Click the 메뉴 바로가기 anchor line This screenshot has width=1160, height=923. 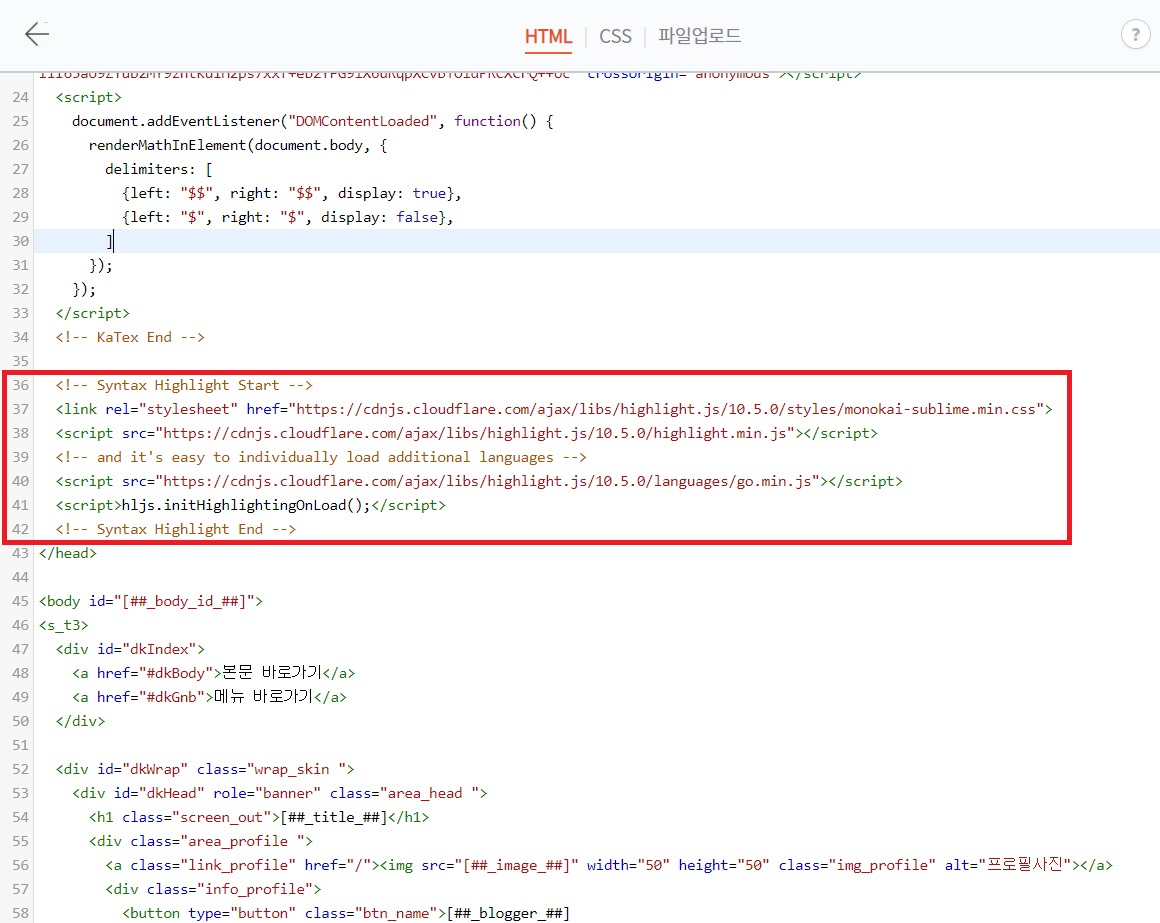pyautogui.click(x=209, y=697)
